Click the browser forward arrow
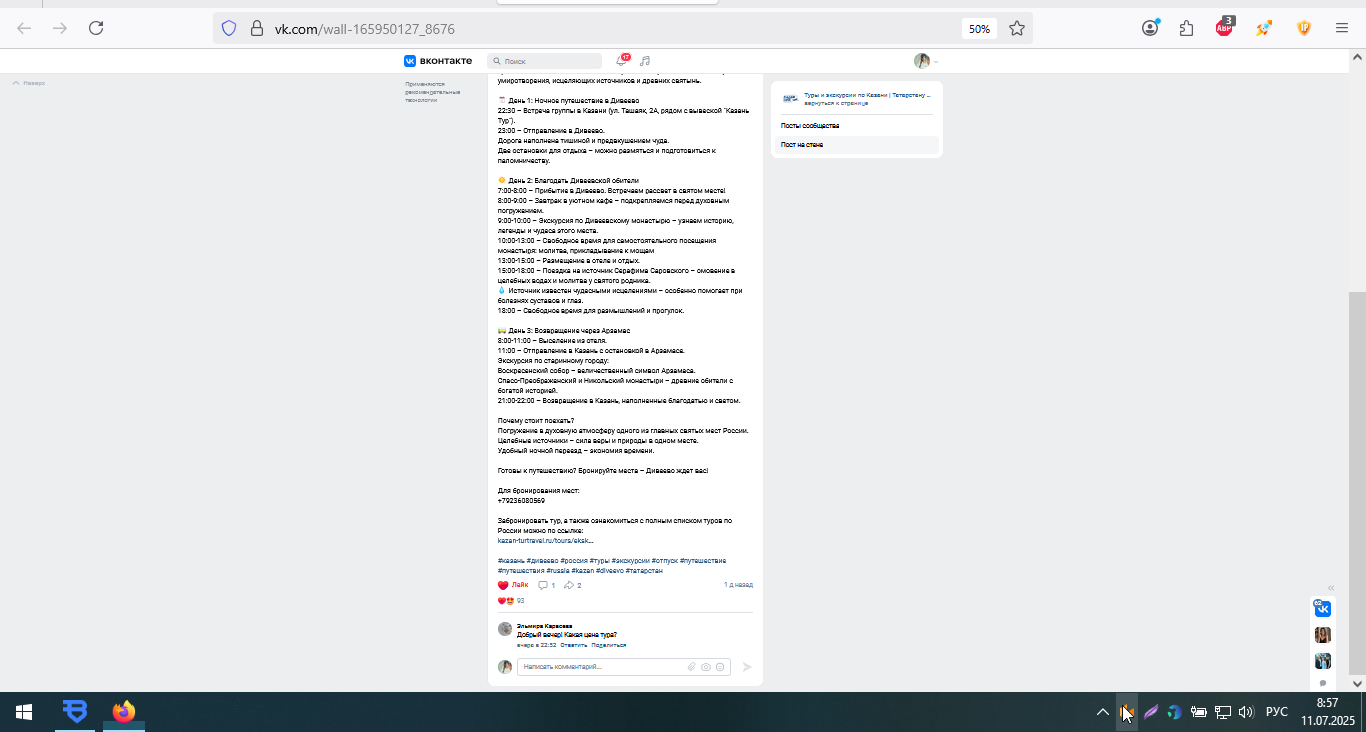This screenshot has height=732, width=1366. tap(60, 28)
